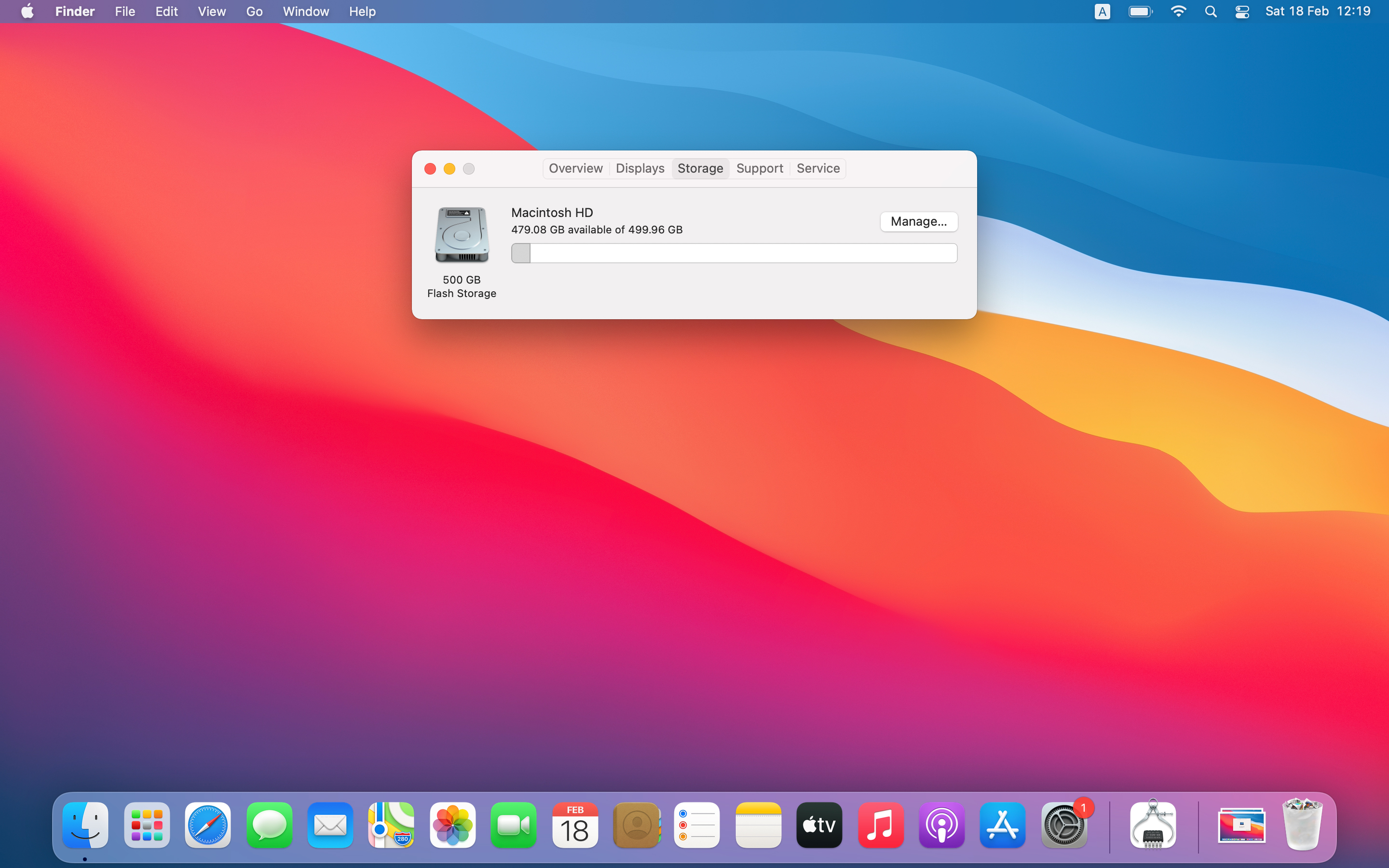Open the App Store icon
This screenshot has width=1389, height=868.
(x=1002, y=826)
